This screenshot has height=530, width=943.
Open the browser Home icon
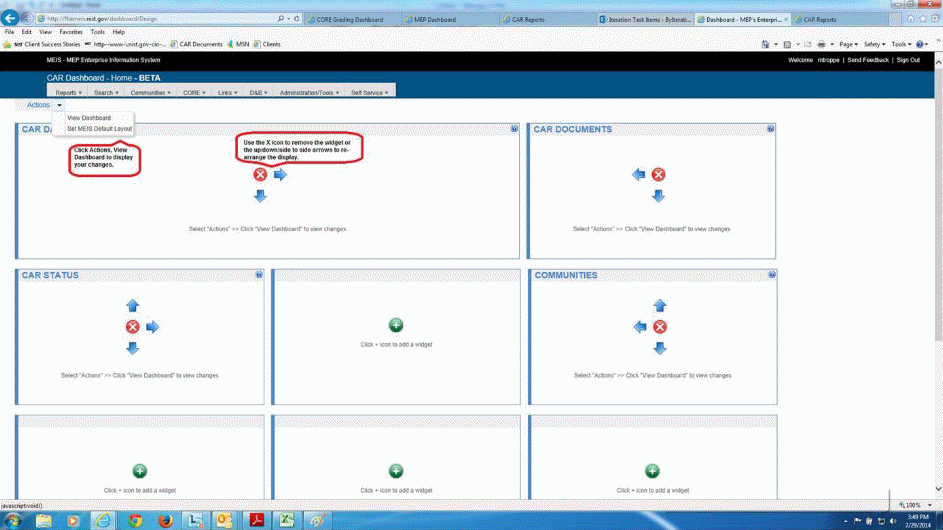click(x=911, y=19)
